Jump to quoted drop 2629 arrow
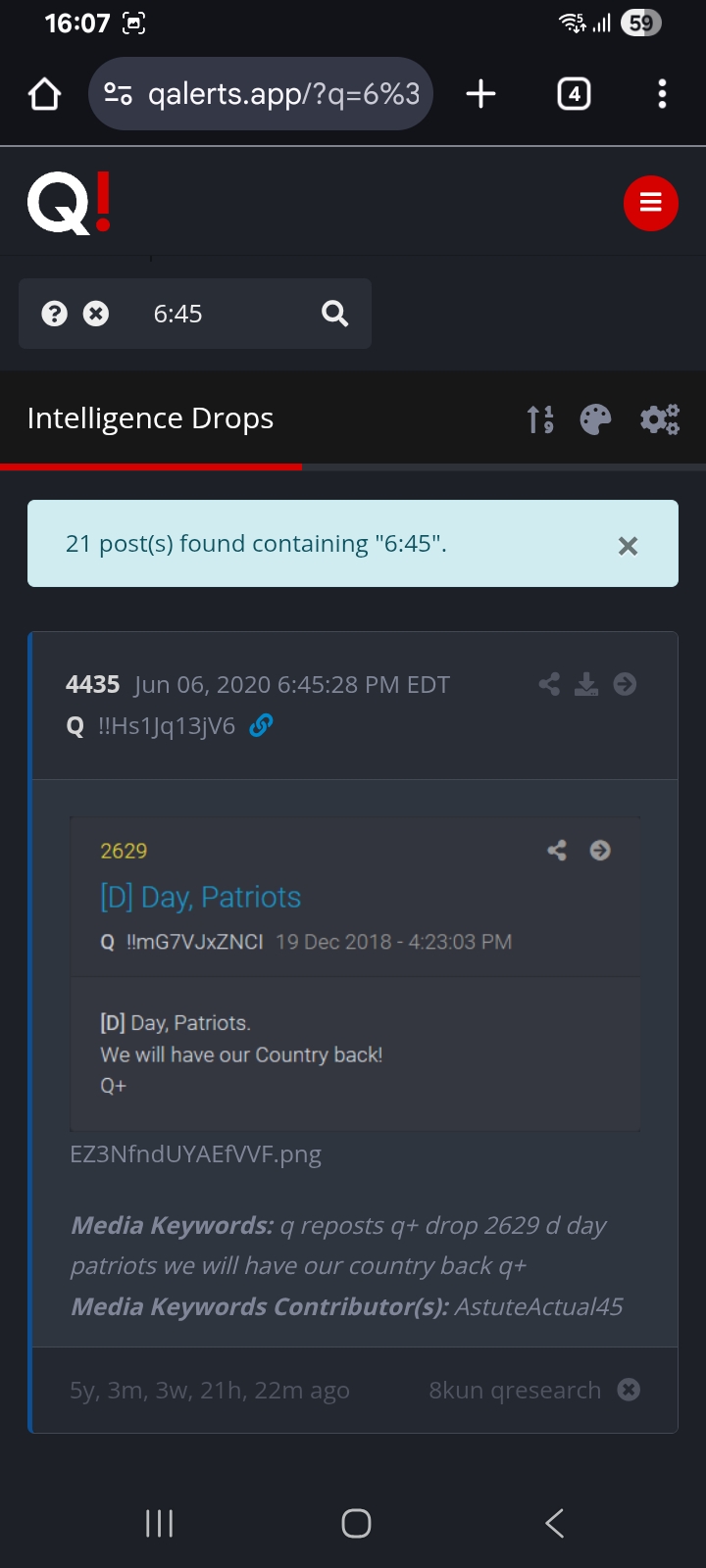 (x=600, y=851)
